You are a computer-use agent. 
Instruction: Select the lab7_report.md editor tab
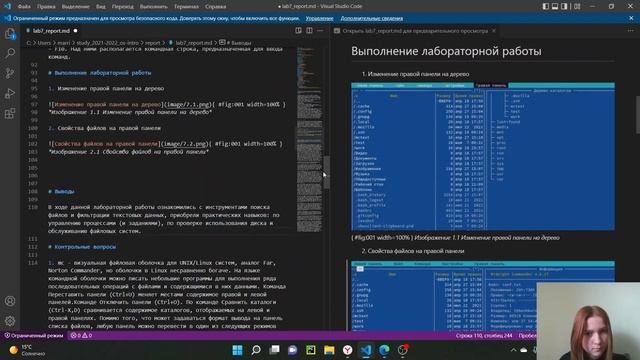click(x=51, y=31)
